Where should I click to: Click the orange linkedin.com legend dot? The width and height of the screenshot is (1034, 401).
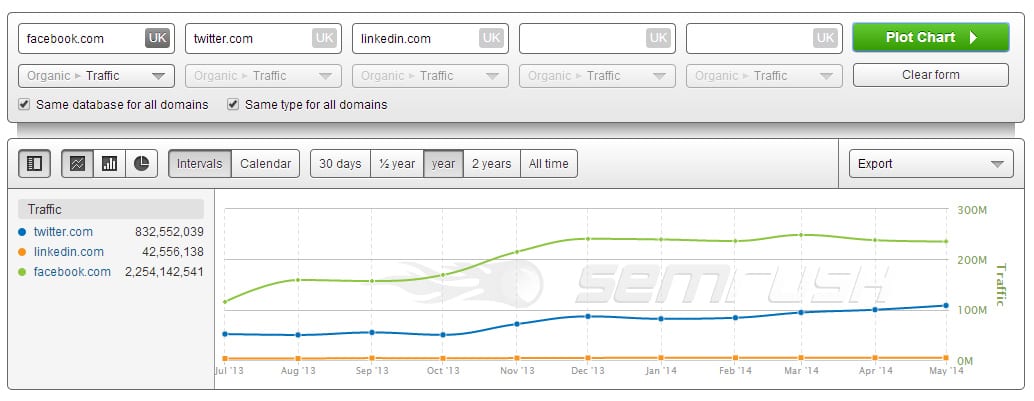(22, 251)
